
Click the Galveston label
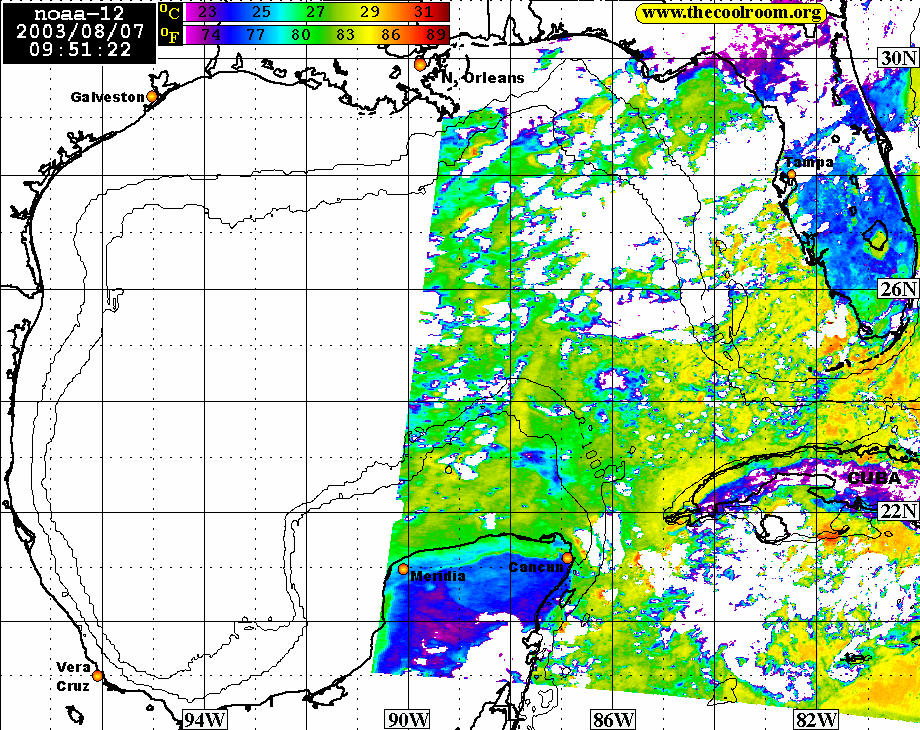tap(107, 97)
